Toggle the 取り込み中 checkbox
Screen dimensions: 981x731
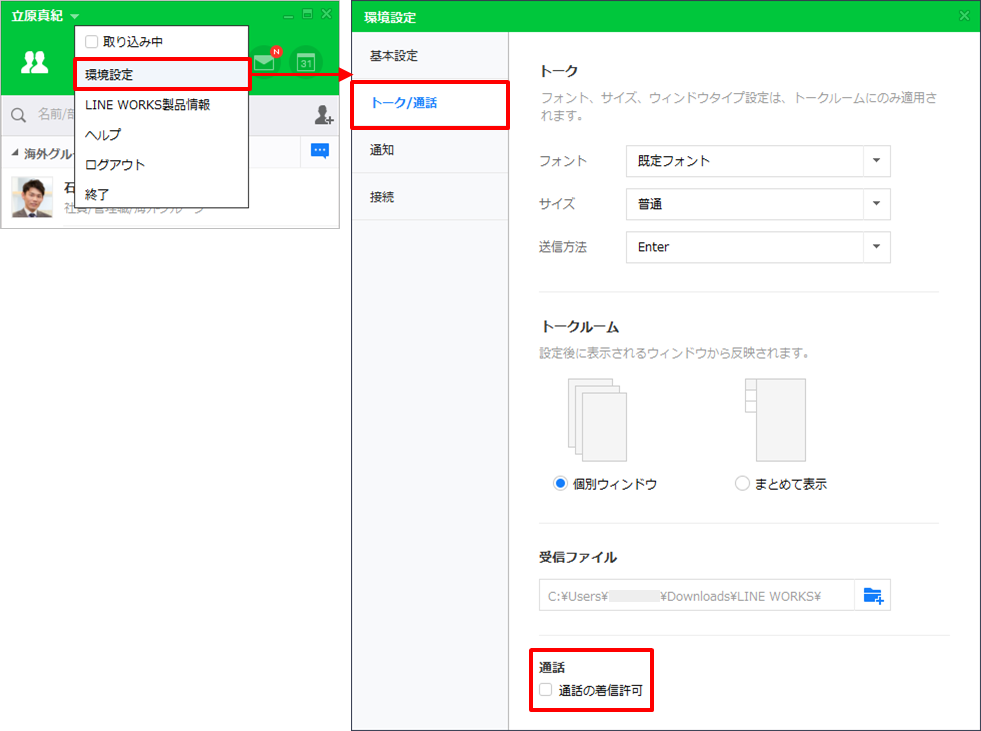tap(91, 42)
